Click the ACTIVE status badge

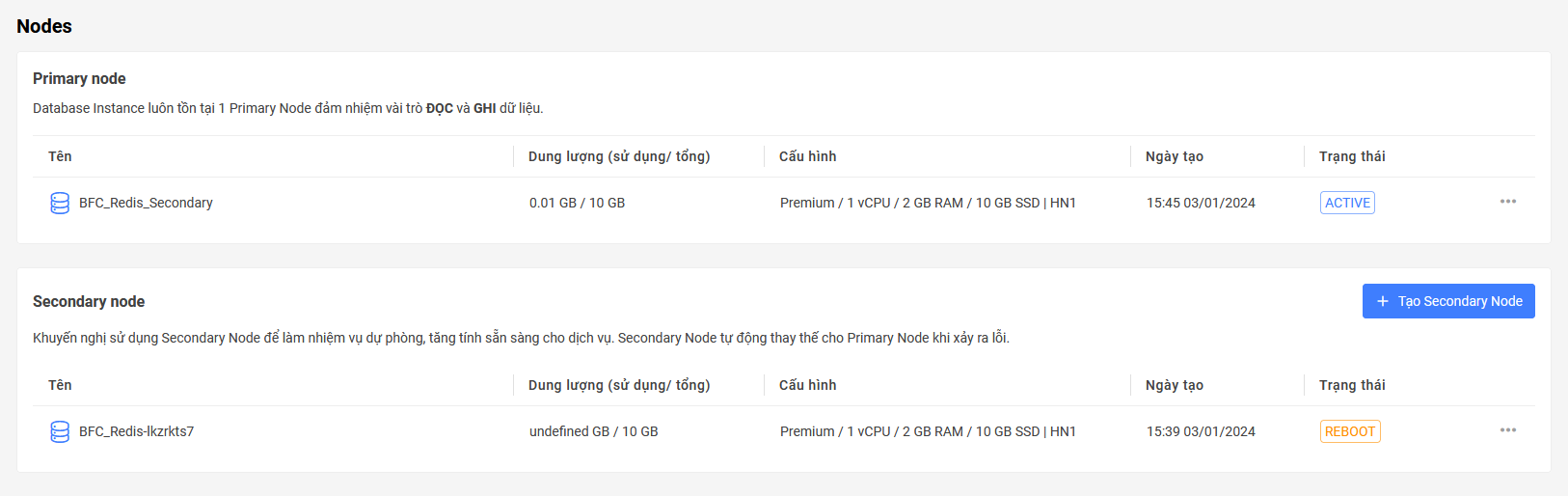tap(1347, 203)
